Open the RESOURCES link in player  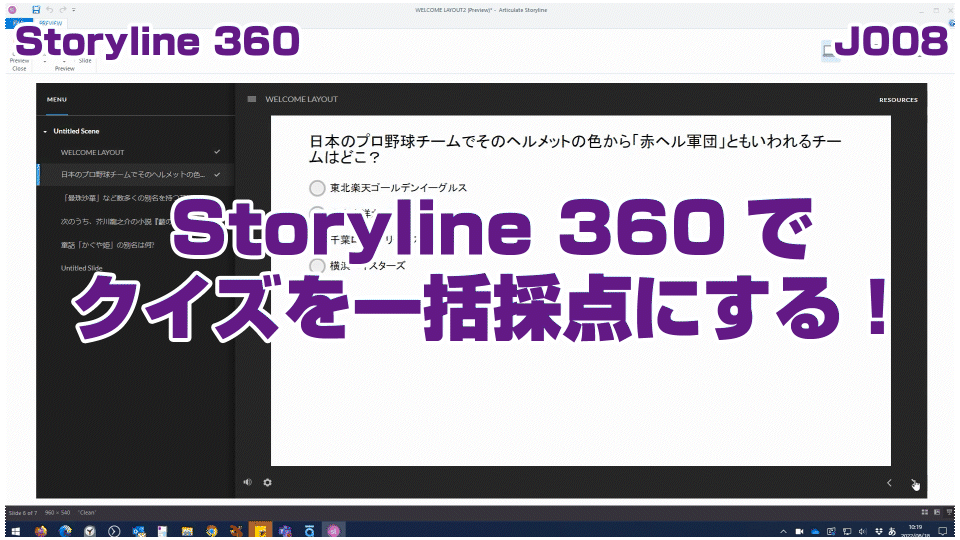click(898, 100)
